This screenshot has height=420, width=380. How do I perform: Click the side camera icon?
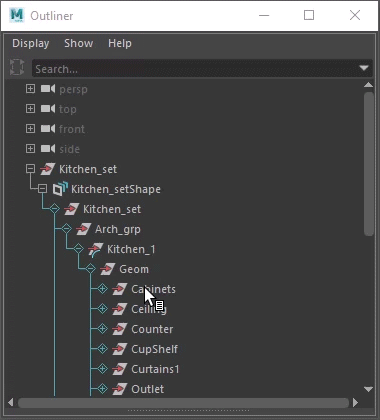48,149
